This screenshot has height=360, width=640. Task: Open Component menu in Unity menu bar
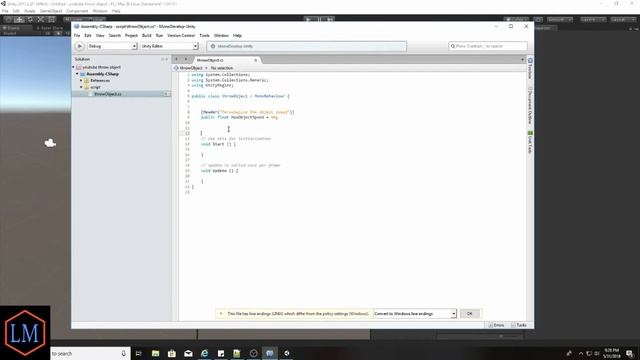click(77, 11)
